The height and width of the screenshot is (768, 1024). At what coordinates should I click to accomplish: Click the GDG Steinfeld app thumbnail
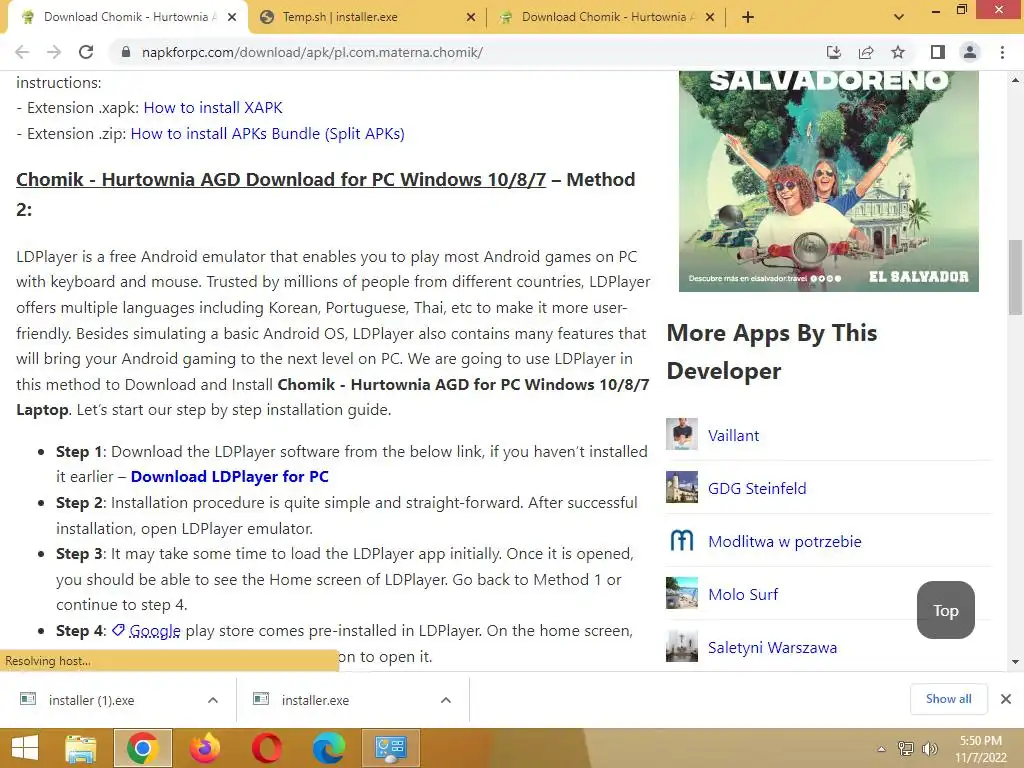tap(682, 487)
